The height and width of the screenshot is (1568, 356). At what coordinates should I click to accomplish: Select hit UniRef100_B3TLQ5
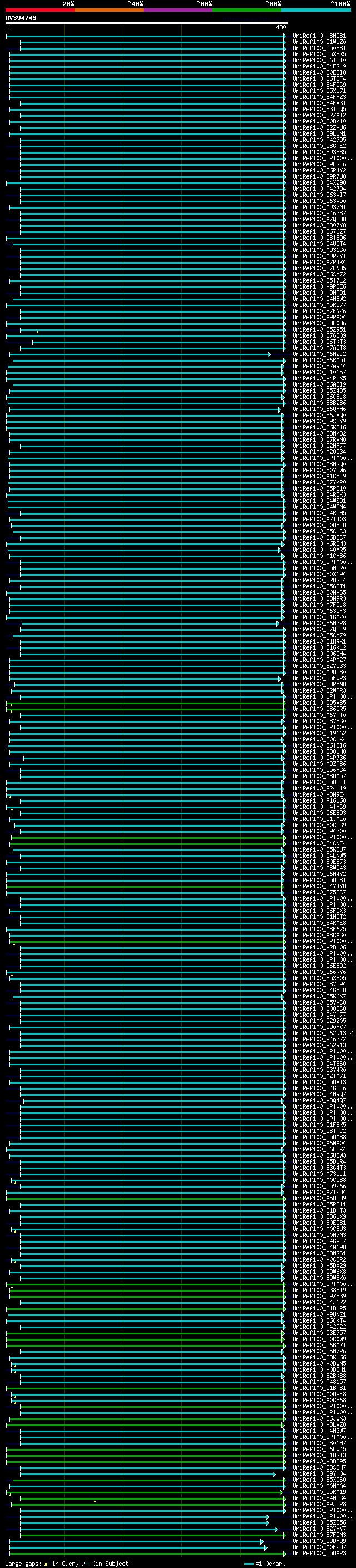[x=319, y=109]
